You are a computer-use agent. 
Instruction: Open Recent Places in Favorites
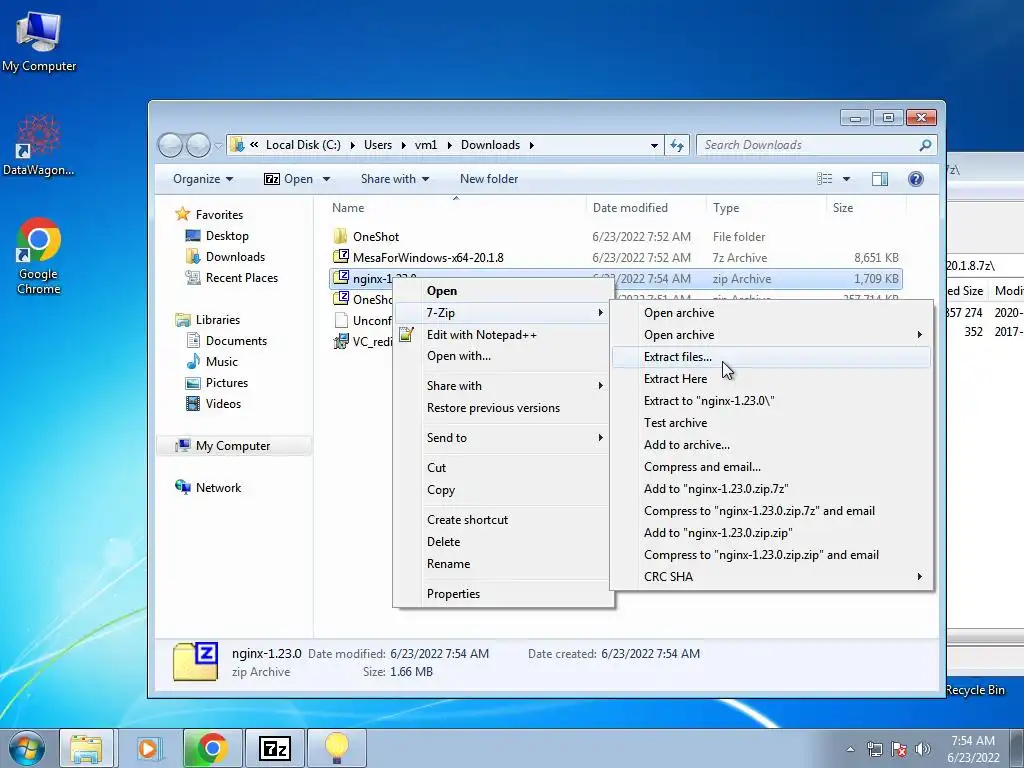click(x=242, y=278)
